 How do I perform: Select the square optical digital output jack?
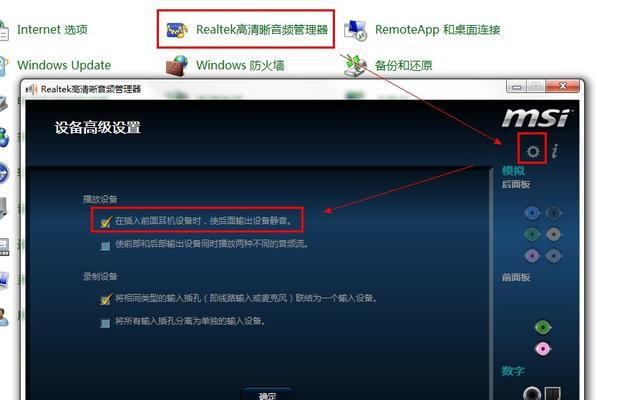552,393
